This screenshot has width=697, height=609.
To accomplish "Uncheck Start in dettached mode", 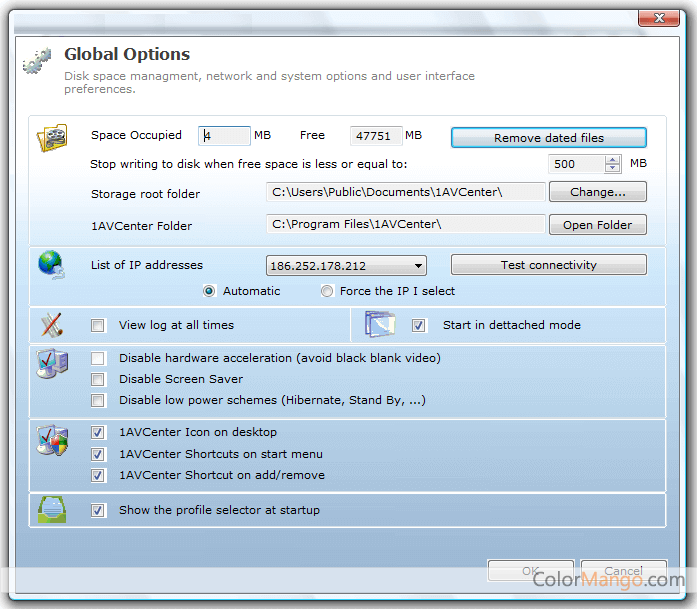I will (419, 325).
